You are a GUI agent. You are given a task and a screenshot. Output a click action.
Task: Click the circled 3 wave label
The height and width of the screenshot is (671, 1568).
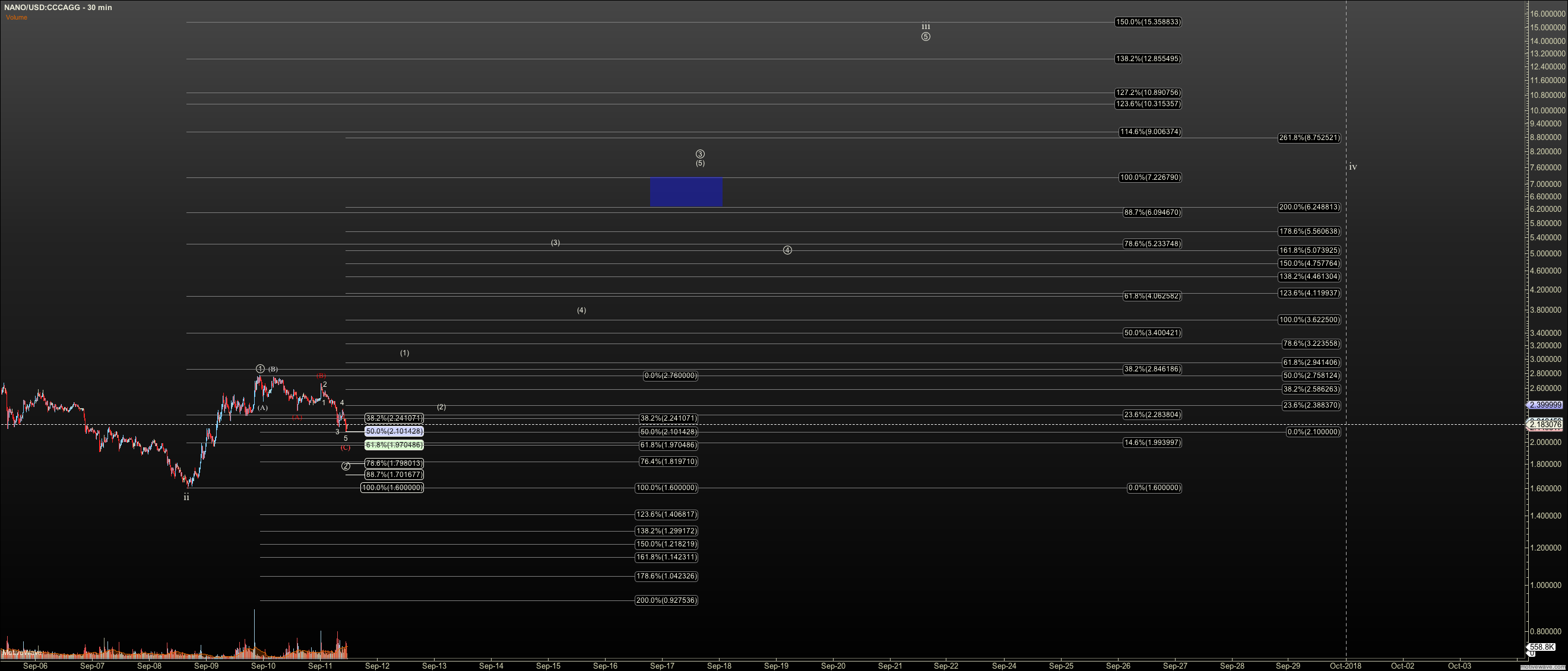tap(700, 154)
